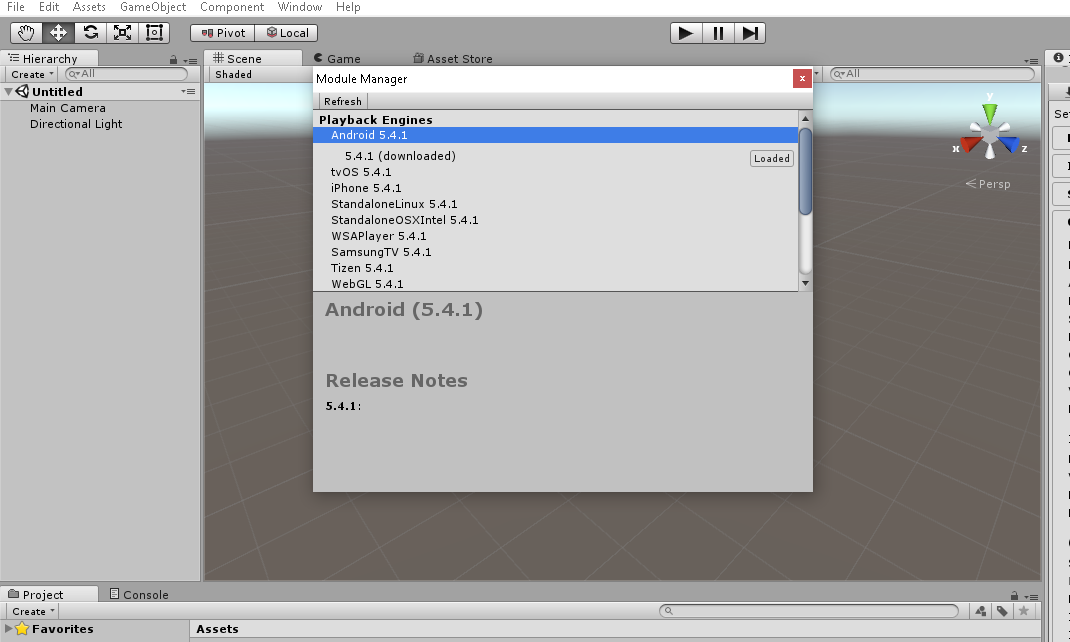The height and width of the screenshot is (642, 1070).
Task: Switch to the Game tab
Action: click(x=337, y=59)
